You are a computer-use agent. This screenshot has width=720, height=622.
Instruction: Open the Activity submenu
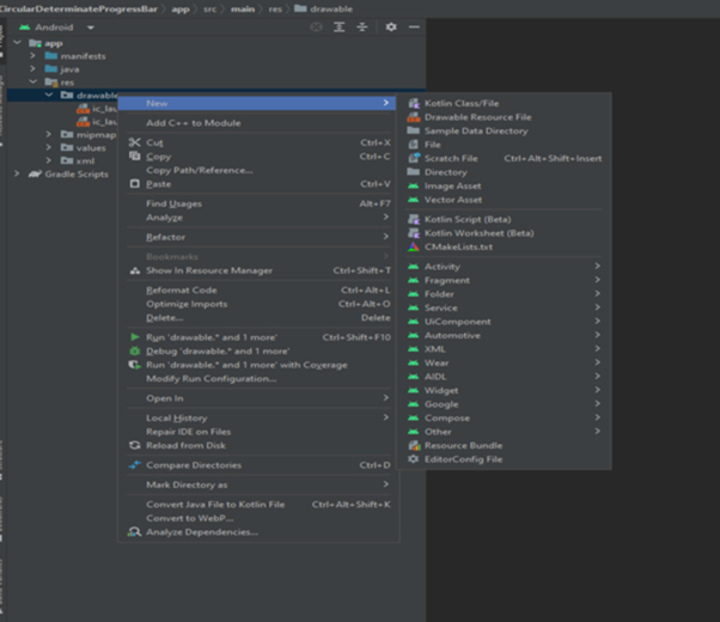coord(504,267)
